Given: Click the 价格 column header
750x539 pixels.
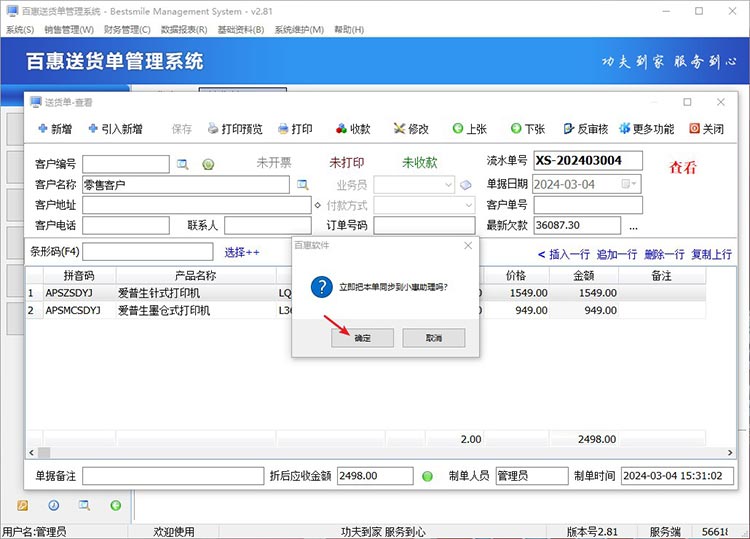Looking at the screenshot, I should [516, 275].
